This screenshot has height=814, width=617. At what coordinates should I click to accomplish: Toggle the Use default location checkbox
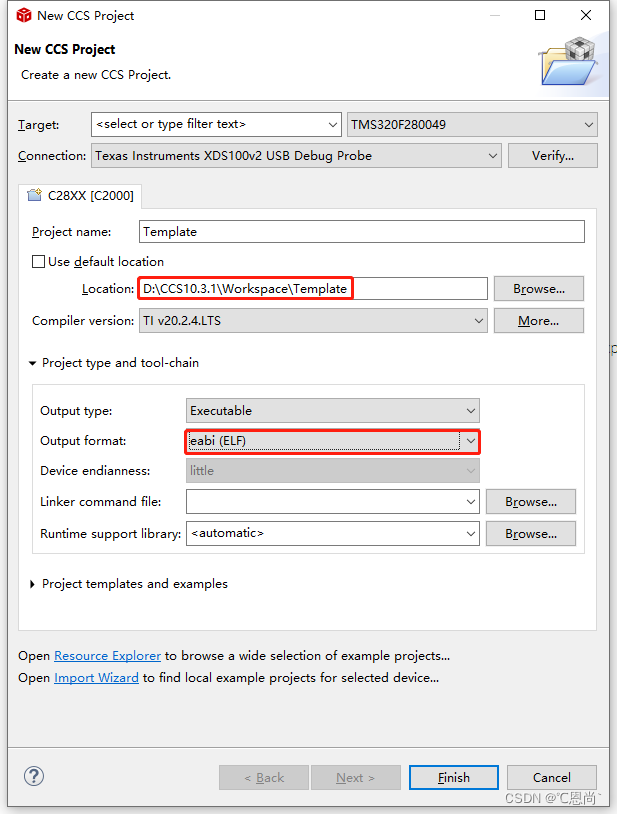(x=38, y=262)
